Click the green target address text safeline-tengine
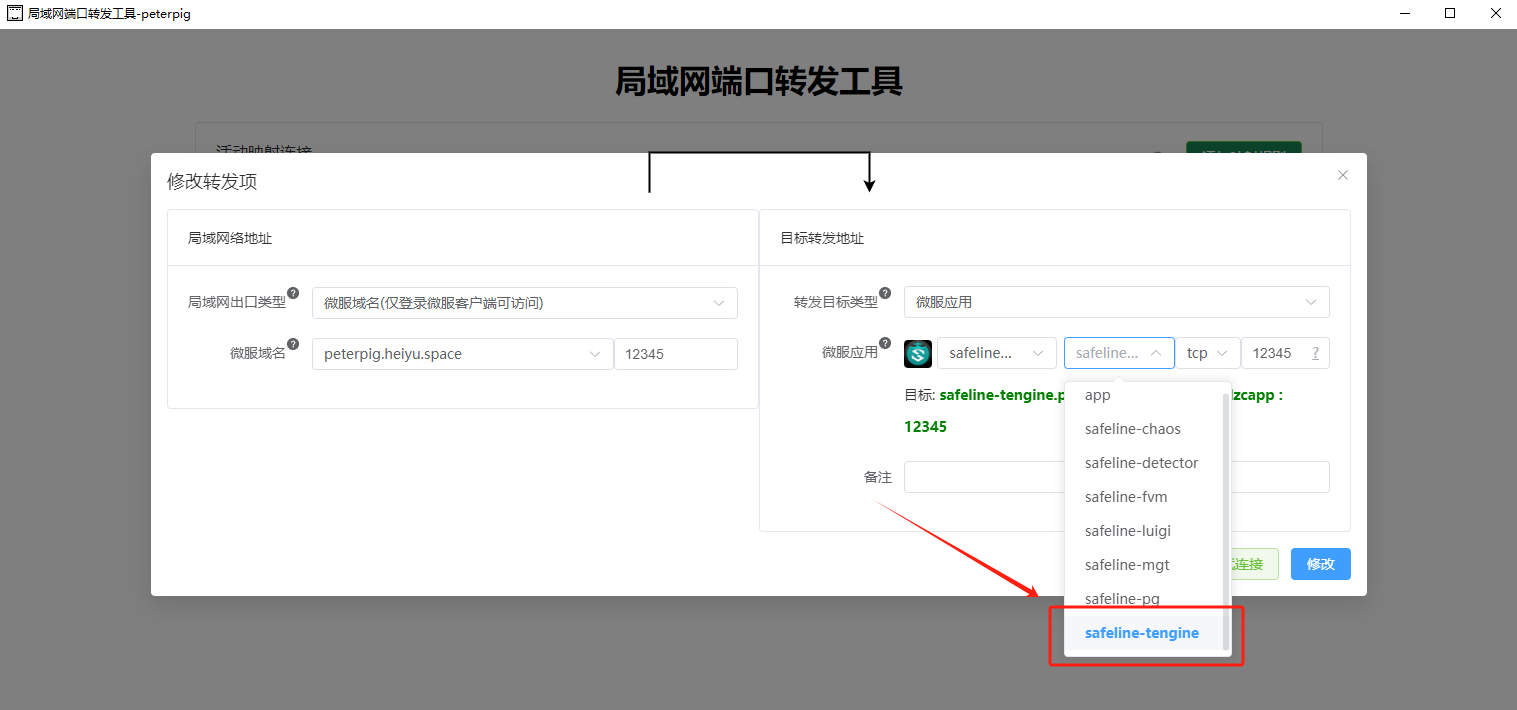This screenshot has height=710, width=1517. 1003,395
